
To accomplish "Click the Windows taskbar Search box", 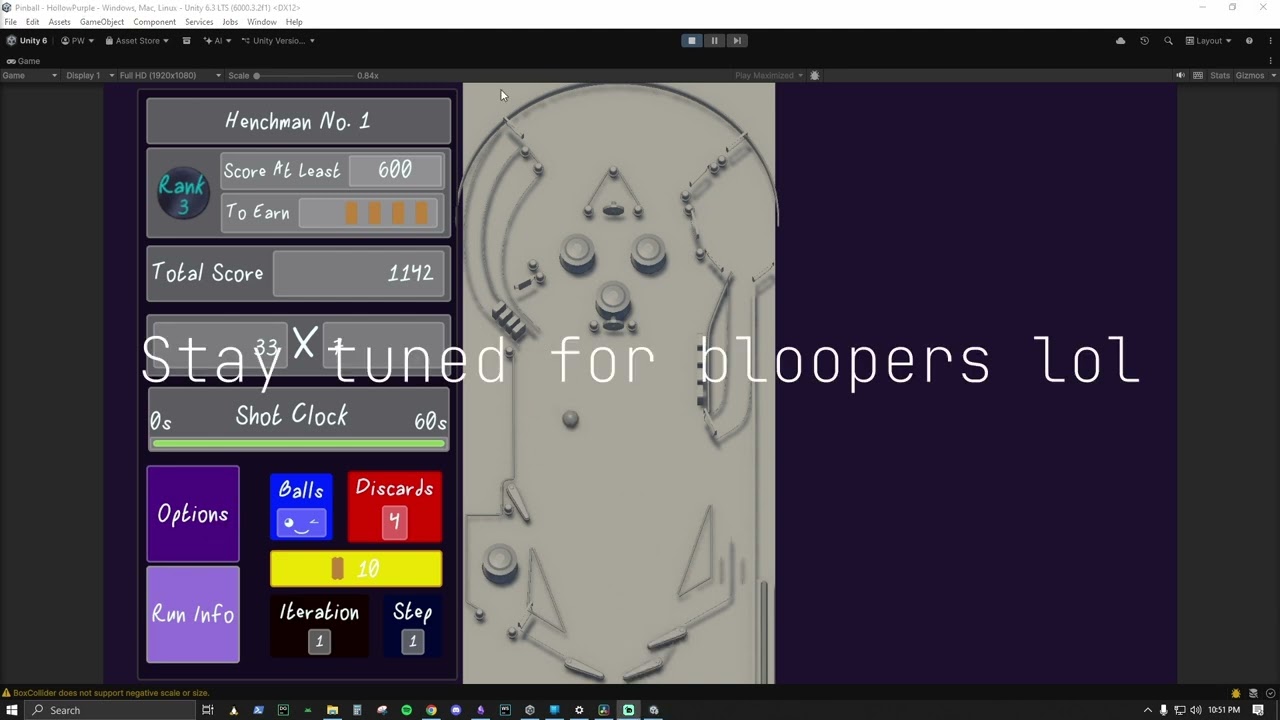I will point(108,710).
